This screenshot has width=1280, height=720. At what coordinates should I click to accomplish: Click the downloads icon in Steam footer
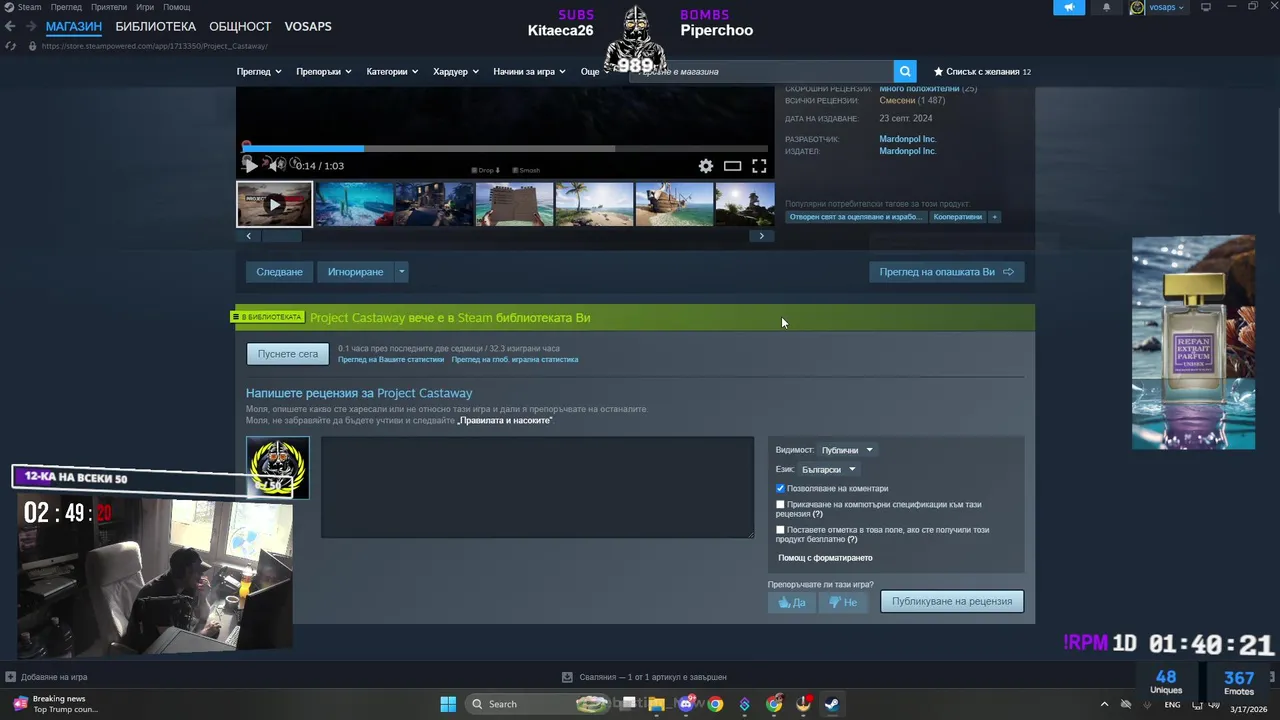point(567,677)
